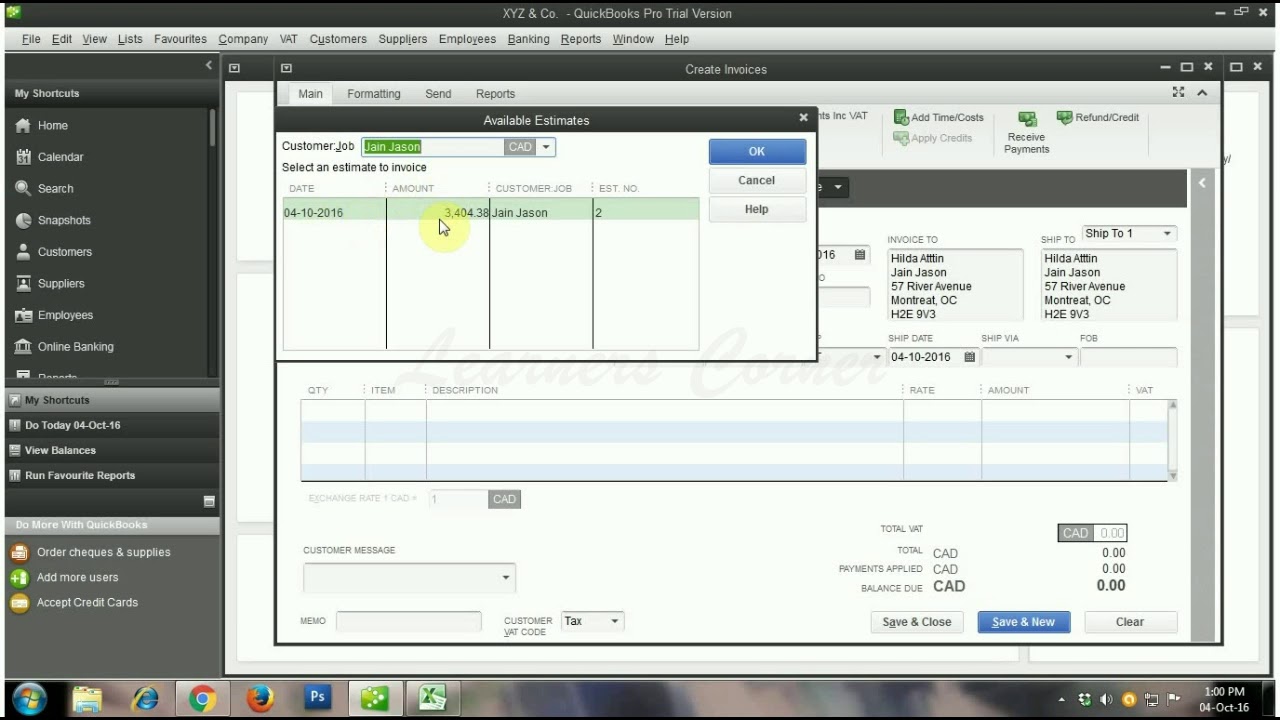
Task: Open Do Today 04-Oct-16 section
Action: [x=110, y=425]
